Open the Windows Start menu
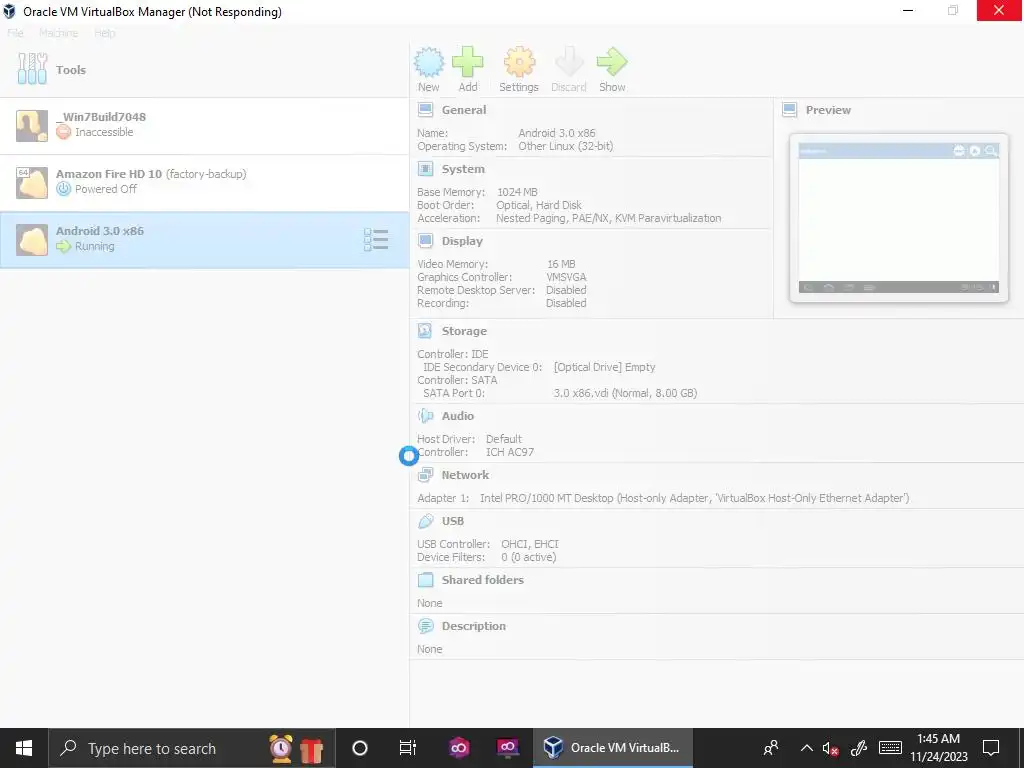Image resolution: width=1024 pixels, height=768 pixels. pyautogui.click(x=24, y=748)
